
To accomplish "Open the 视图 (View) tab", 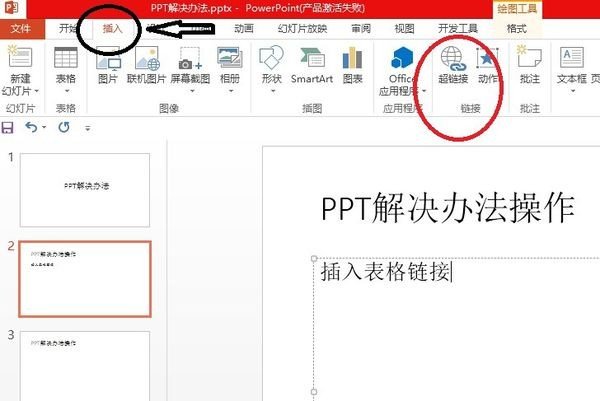I will point(404,29).
